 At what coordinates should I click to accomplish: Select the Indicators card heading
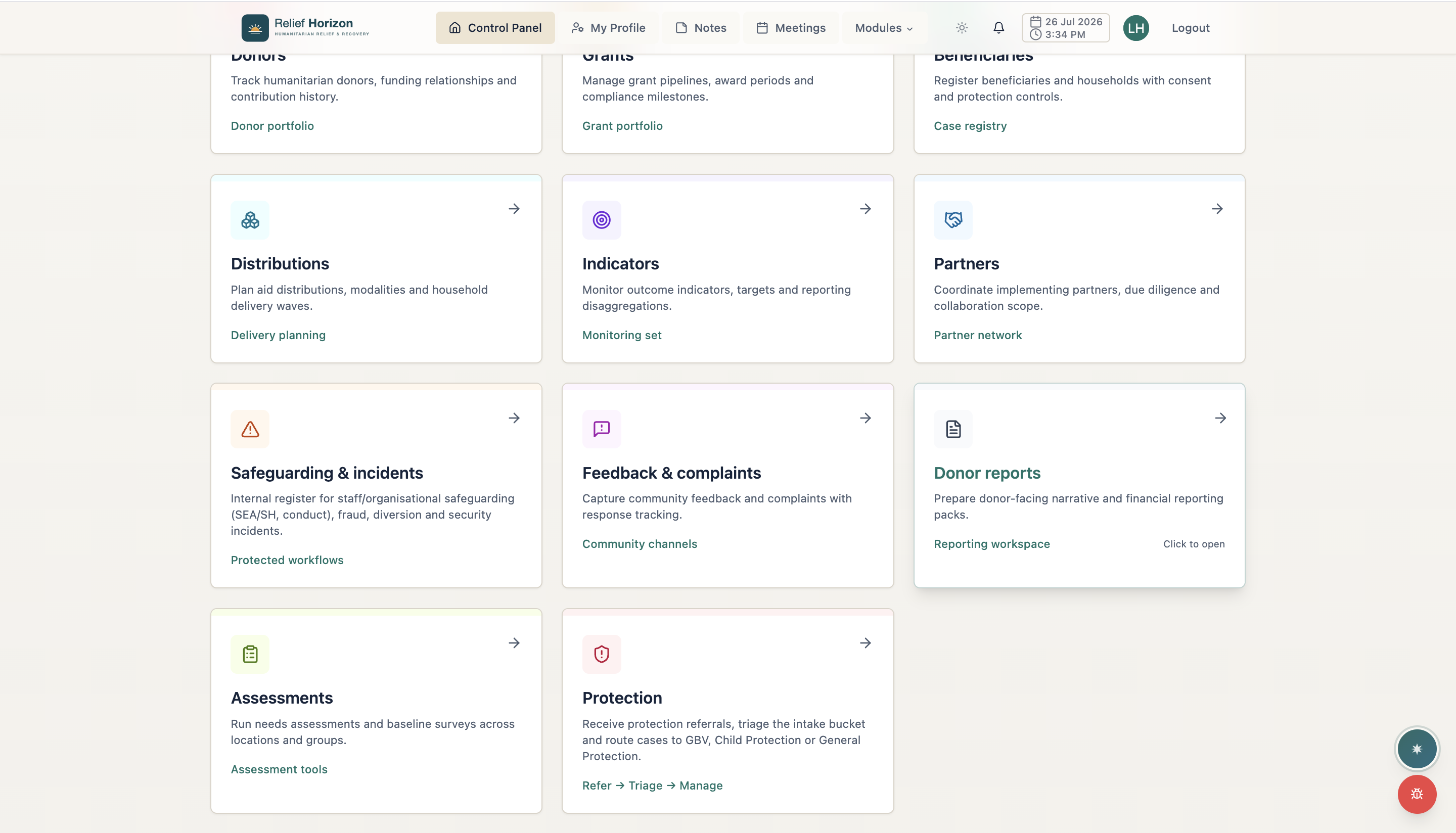pos(620,264)
